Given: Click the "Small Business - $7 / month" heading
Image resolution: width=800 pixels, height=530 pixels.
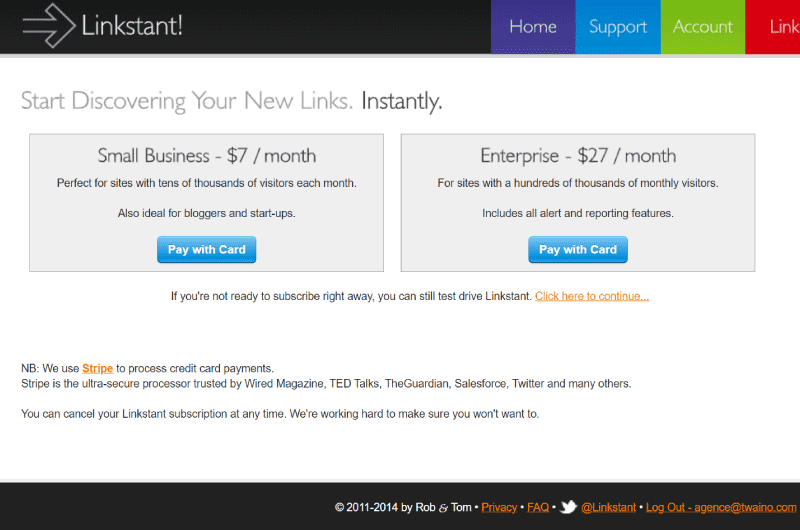Looking at the screenshot, I should 207,156.
